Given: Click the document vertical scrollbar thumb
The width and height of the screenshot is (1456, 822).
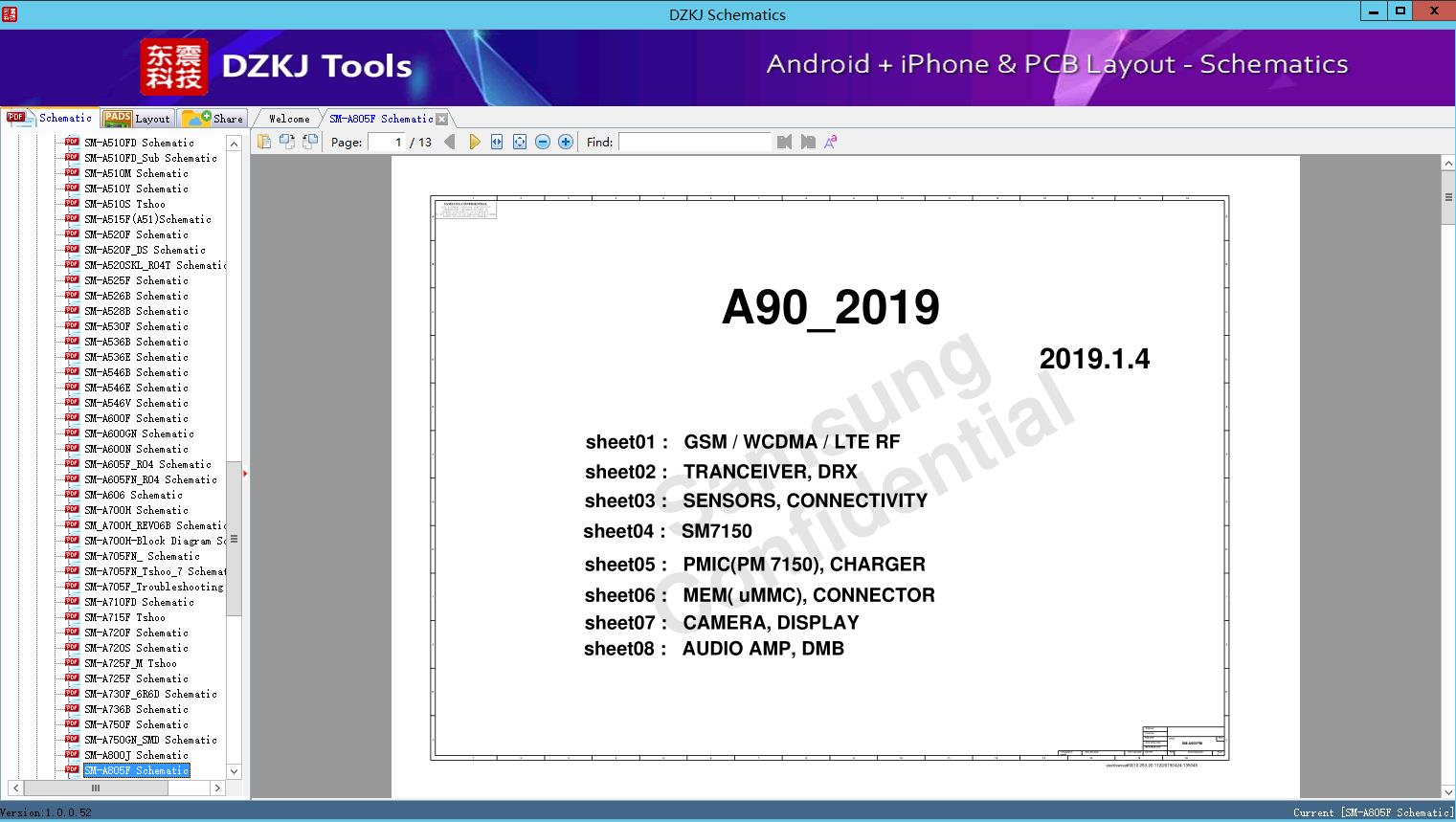Looking at the screenshot, I should [1448, 198].
